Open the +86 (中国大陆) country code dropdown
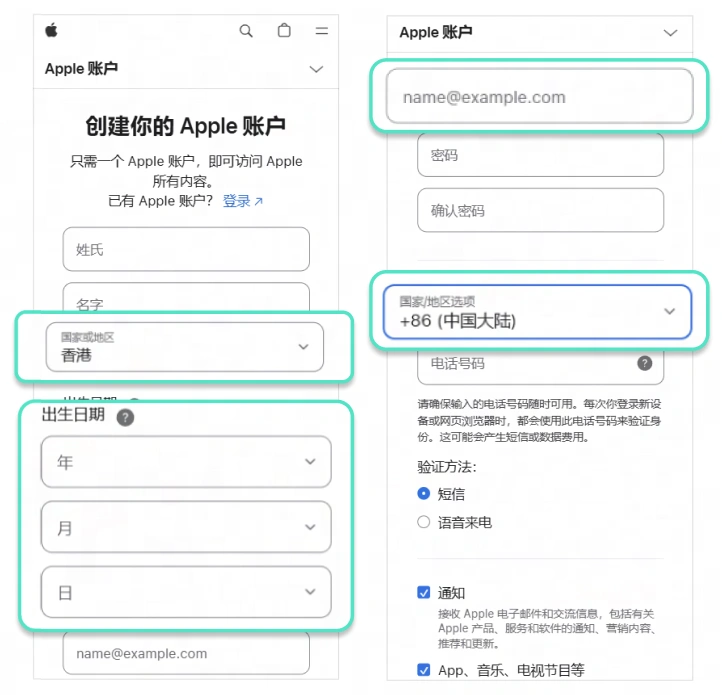722x695 pixels. point(537,312)
